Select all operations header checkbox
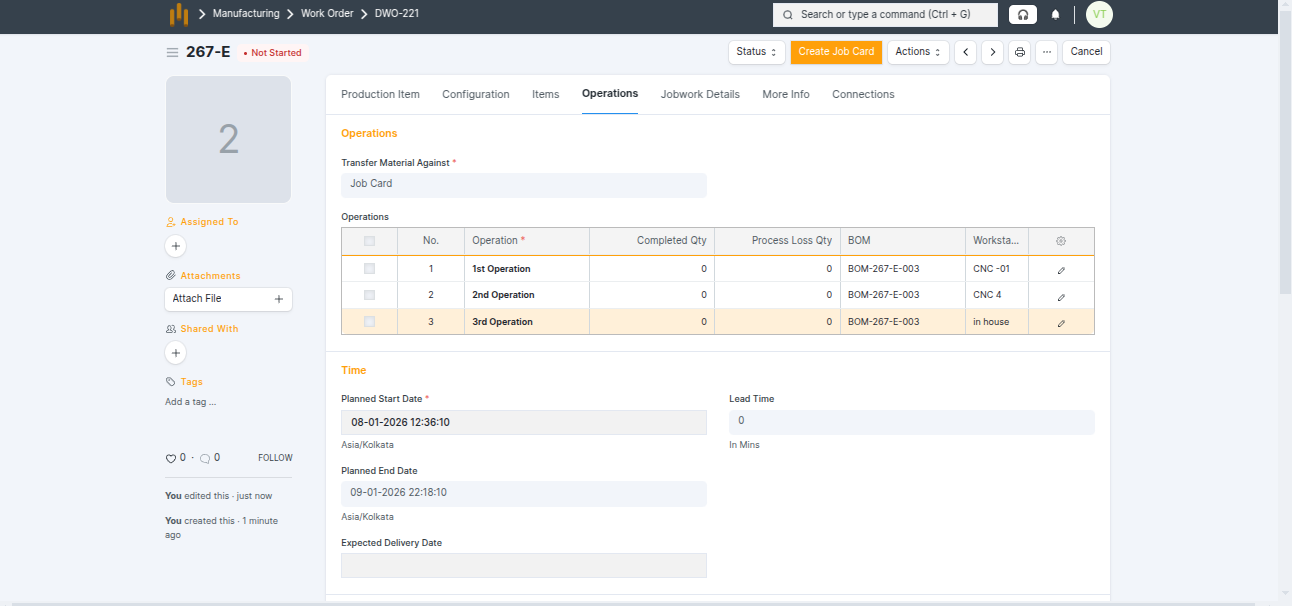Viewport: 1292px width, 606px height. tap(369, 241)
